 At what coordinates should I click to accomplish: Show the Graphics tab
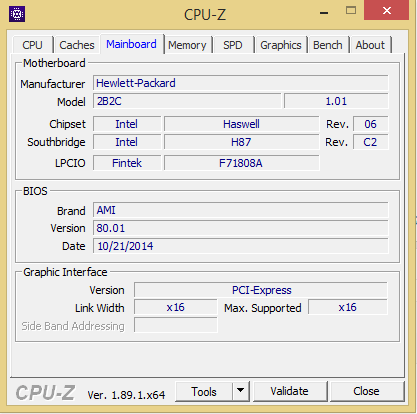pos(281,45)
